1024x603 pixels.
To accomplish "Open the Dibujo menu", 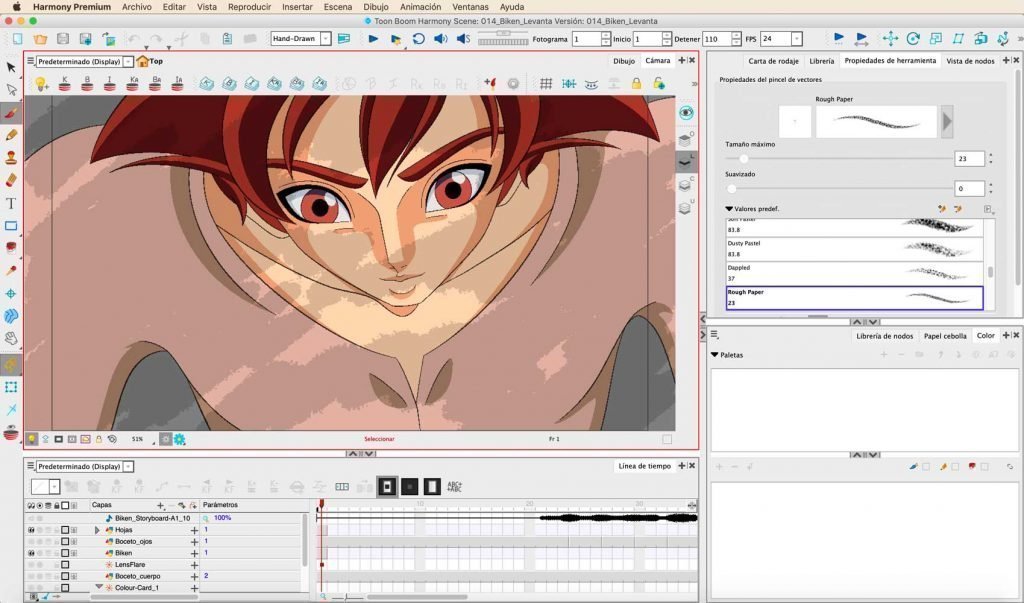I will tap(376, 7).
